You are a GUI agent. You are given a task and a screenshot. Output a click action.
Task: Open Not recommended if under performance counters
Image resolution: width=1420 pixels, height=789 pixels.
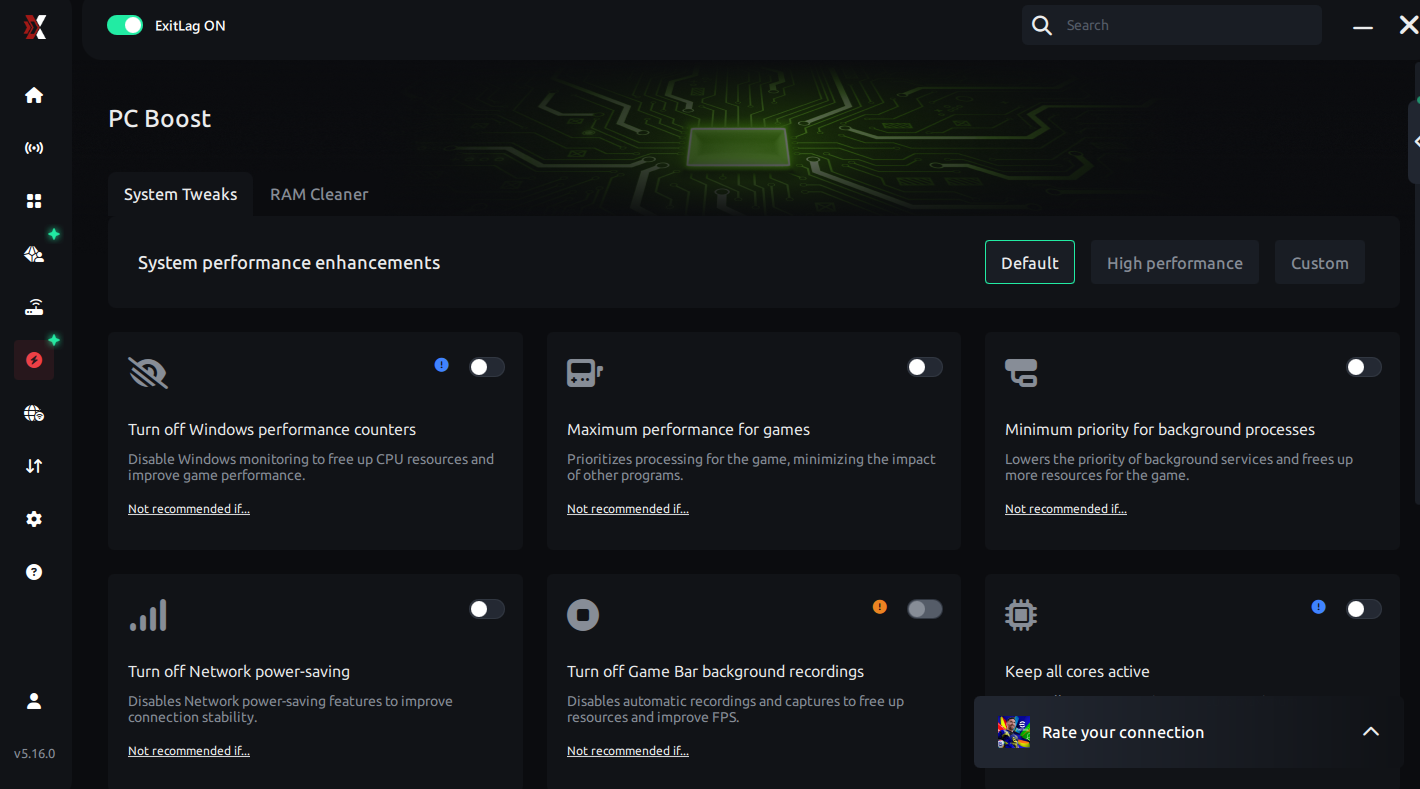click(x=189, y=509)
